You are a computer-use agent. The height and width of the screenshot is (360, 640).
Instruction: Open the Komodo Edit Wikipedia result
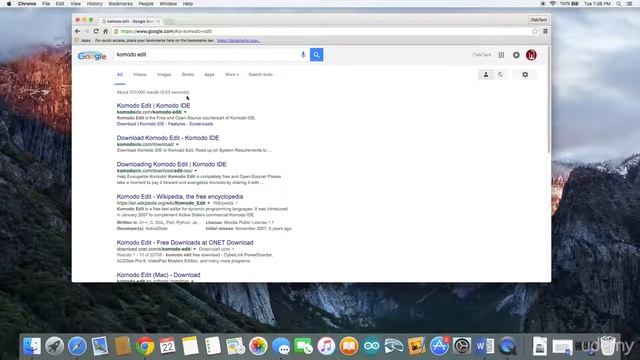click(x=180, y=197)
